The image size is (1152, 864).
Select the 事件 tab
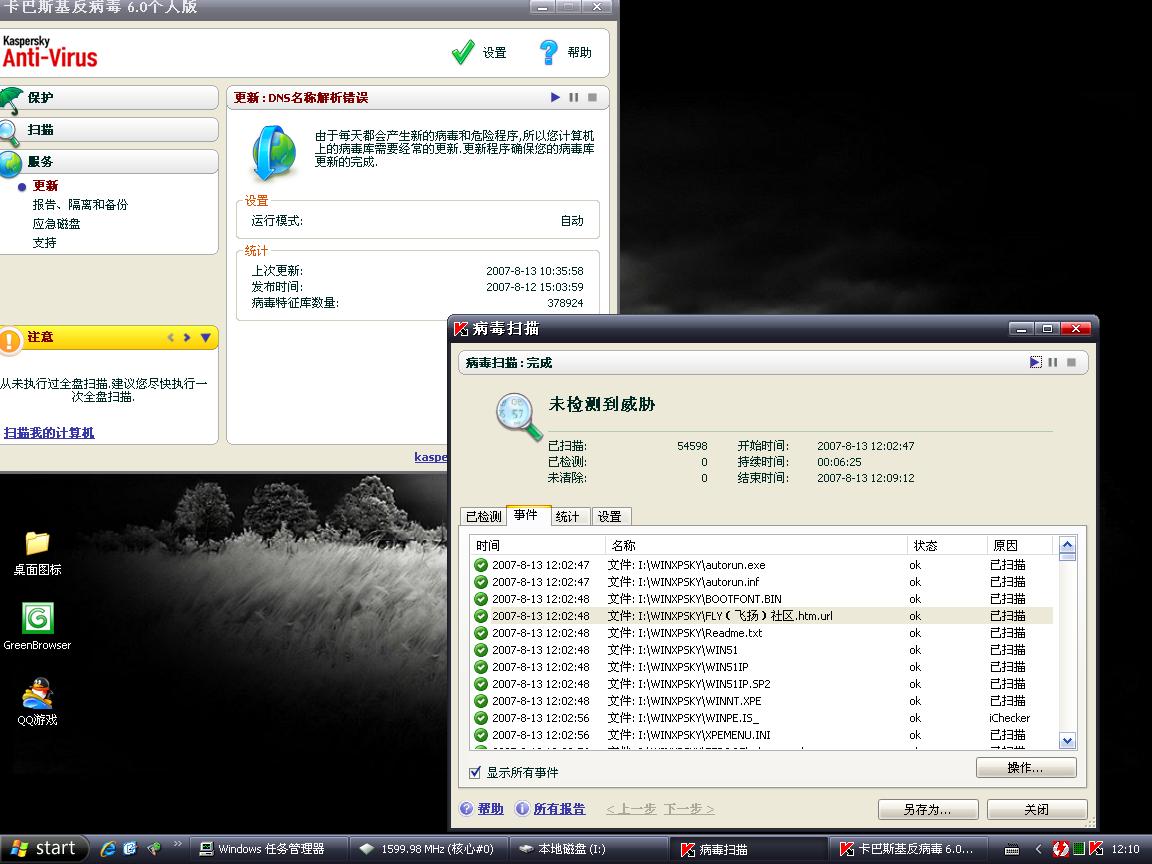tap(526, 515)
